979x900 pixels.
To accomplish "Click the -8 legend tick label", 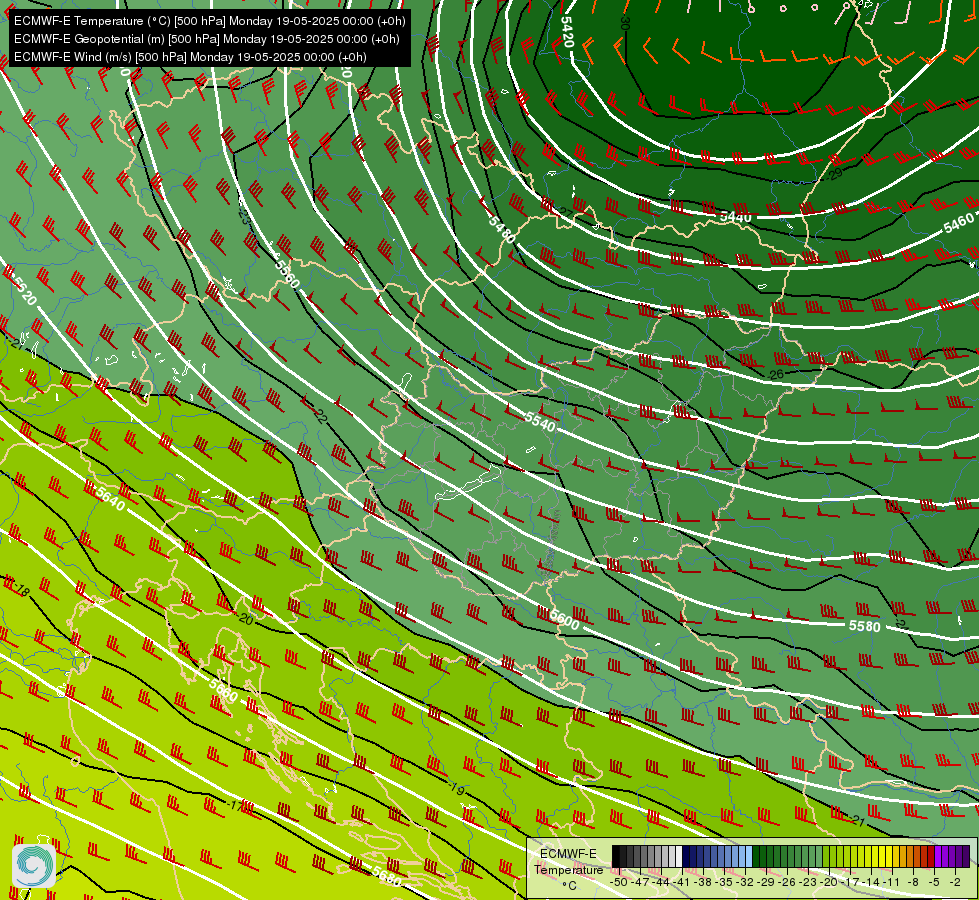I will [x=913, y=882].
